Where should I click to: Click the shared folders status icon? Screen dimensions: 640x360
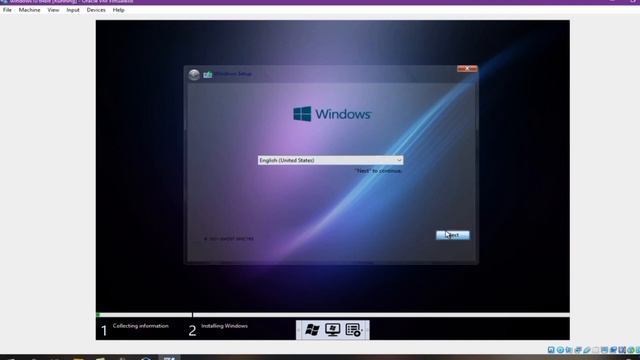(596, 350)
